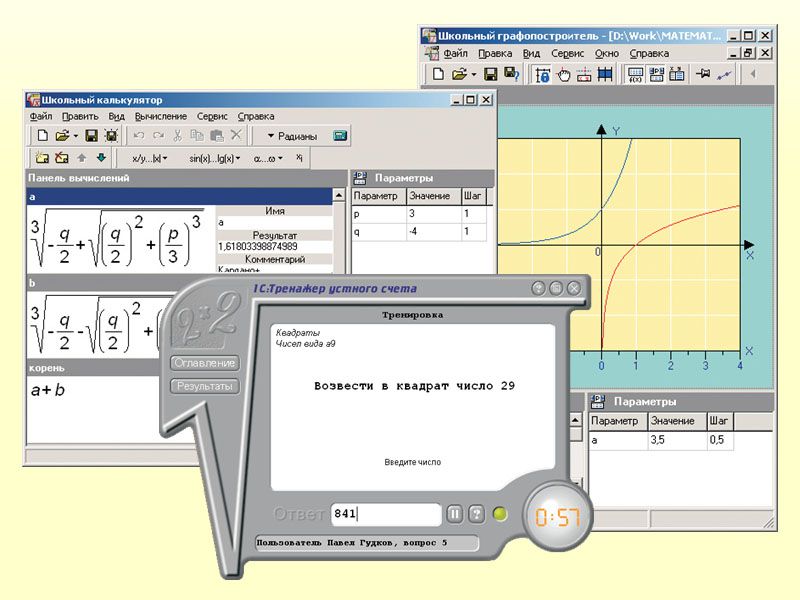Click the f(x) function list icon

635,74
